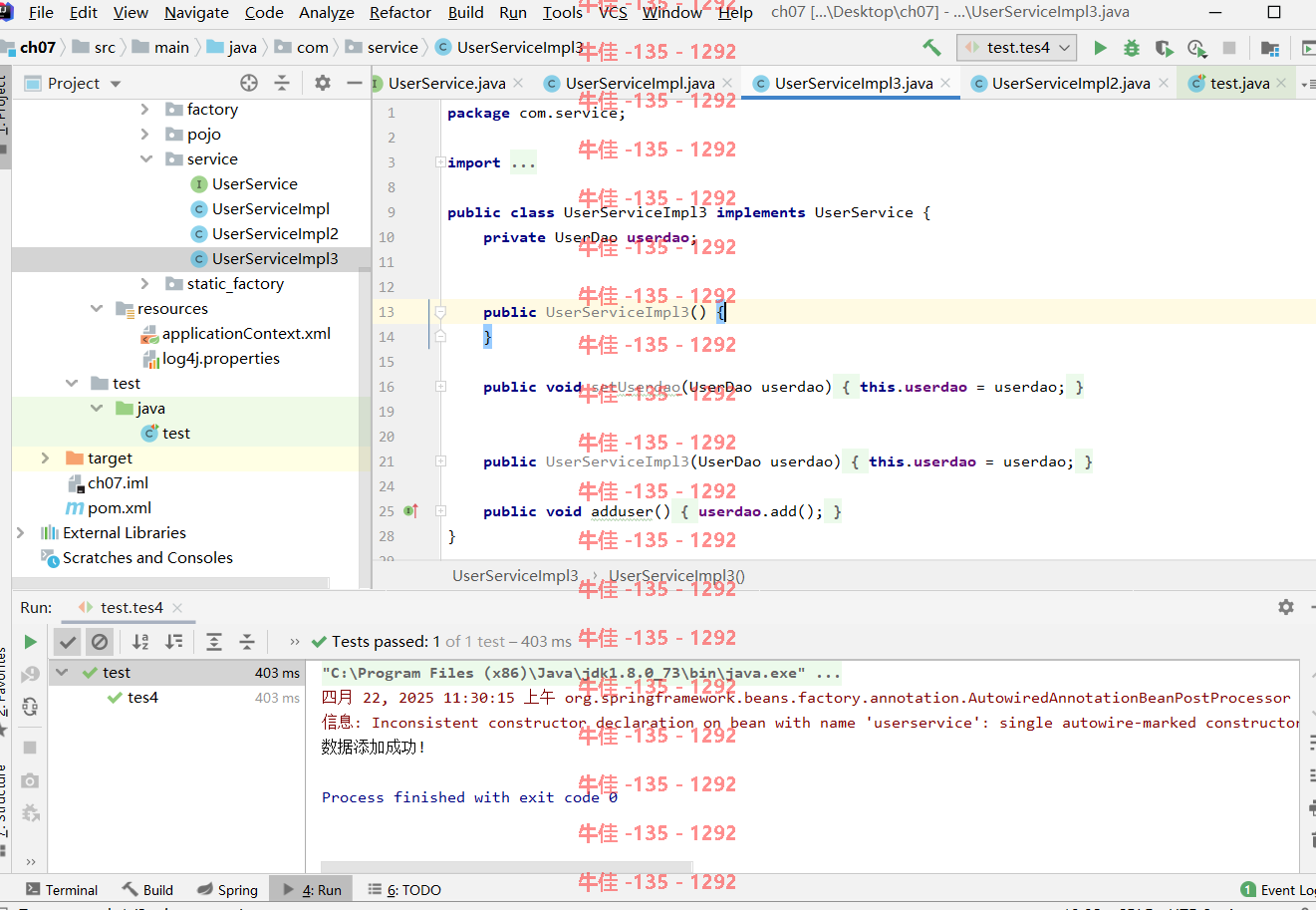Viewport: 1316px width, 910px height.
Task: Open the 6: TODO tool window
Action: (404, 890)
